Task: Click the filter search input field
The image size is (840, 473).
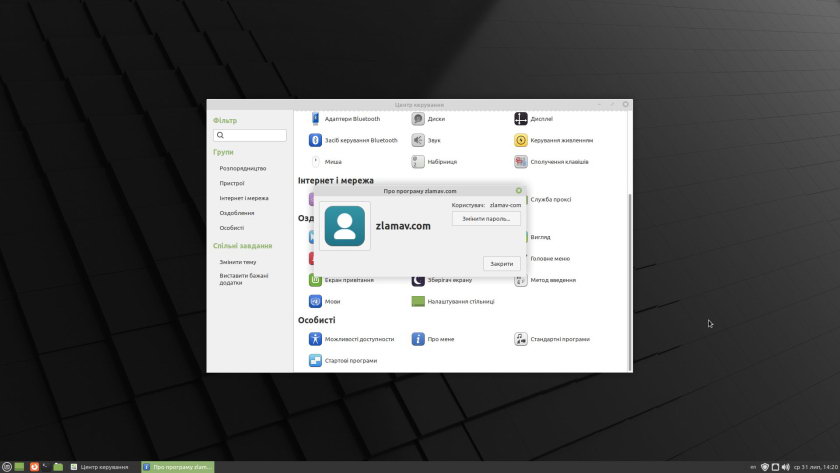Action: coord(250,136)
